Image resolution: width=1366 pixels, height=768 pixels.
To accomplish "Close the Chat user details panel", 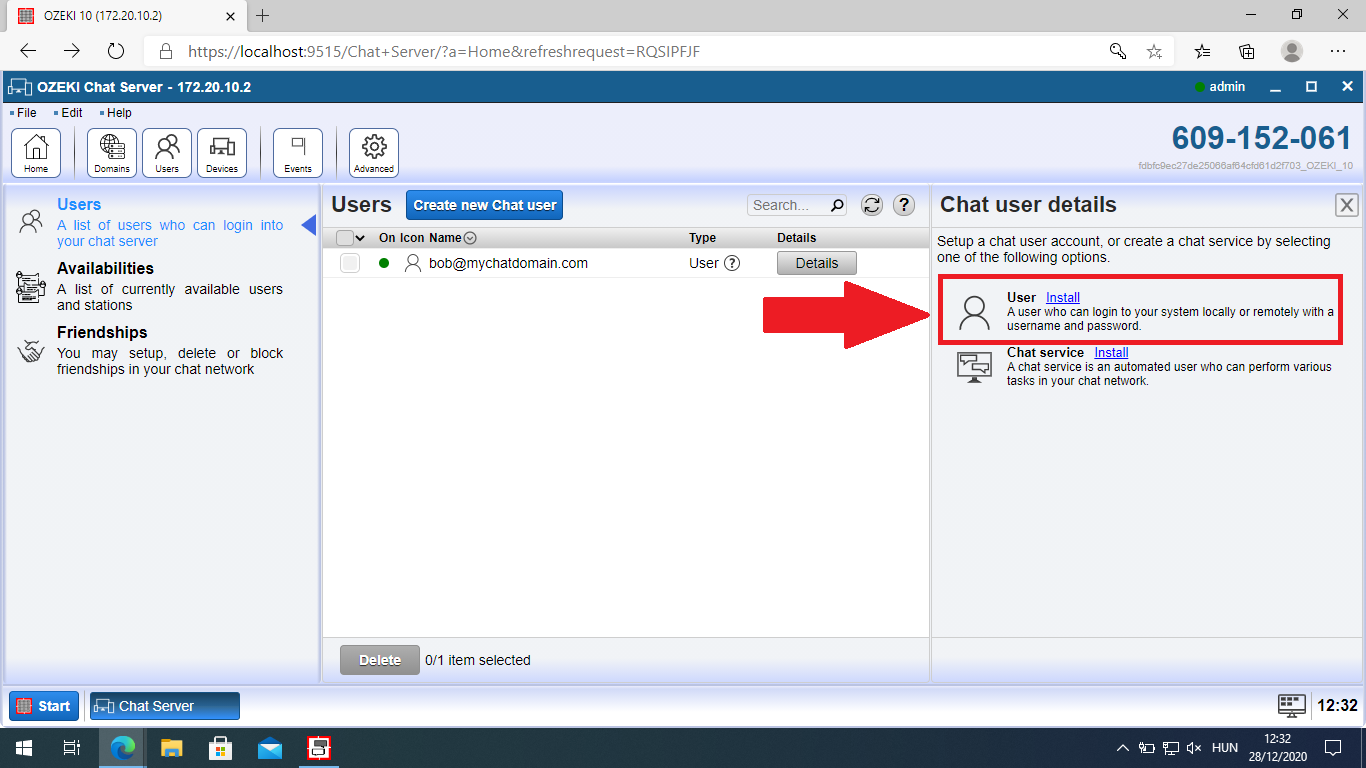I will (1347, 205).
